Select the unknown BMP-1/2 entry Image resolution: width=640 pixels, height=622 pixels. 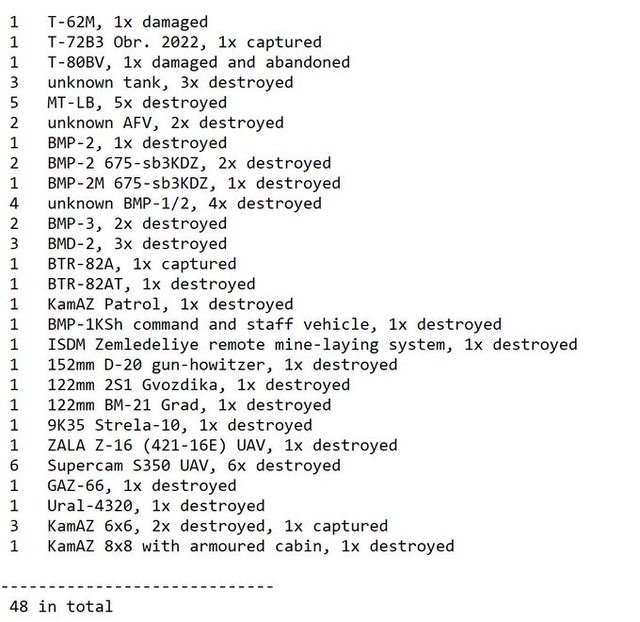(184, 203)
